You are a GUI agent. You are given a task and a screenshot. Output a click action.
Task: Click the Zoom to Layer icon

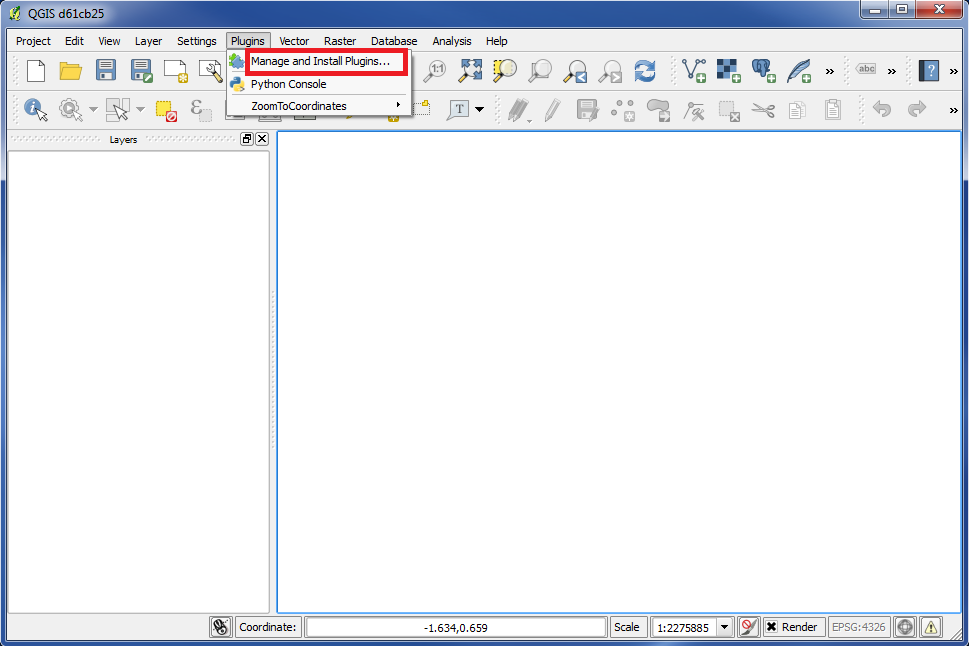click(x=540, y=70)
